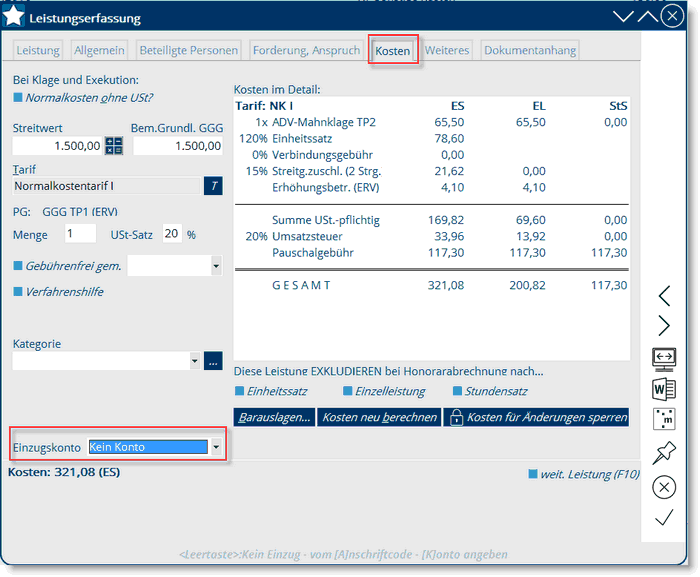Open the Beteiligte Personen tab

(x=189, y=50)
